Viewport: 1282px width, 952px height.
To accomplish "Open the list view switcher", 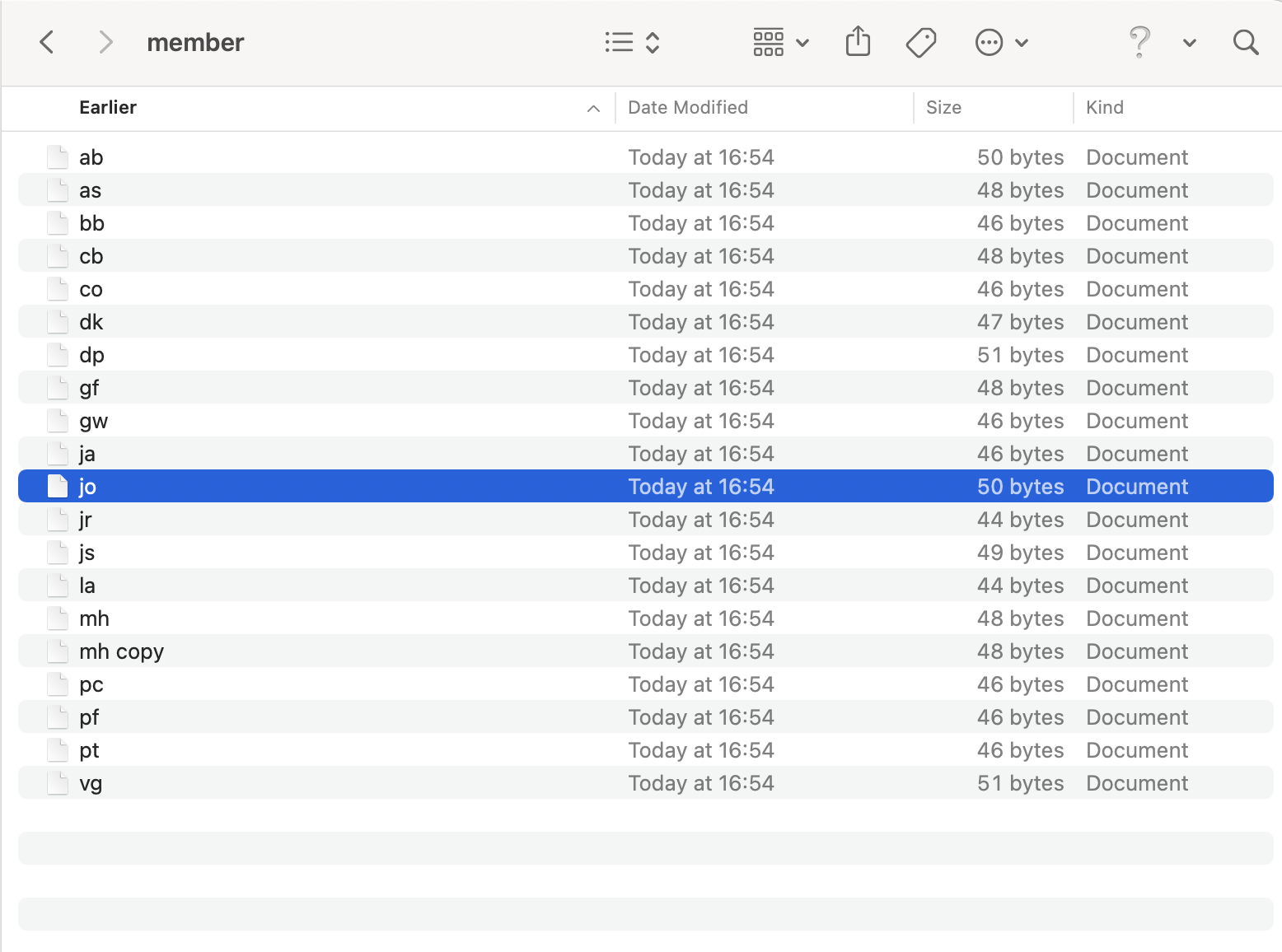I will point(632,42).
